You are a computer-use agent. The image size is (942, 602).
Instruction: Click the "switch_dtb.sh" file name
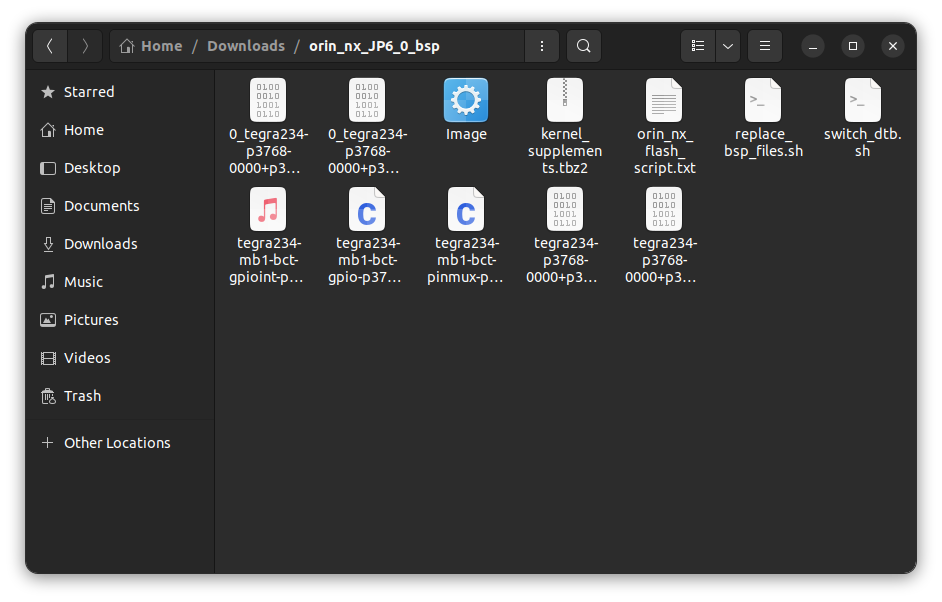[863, 142]
